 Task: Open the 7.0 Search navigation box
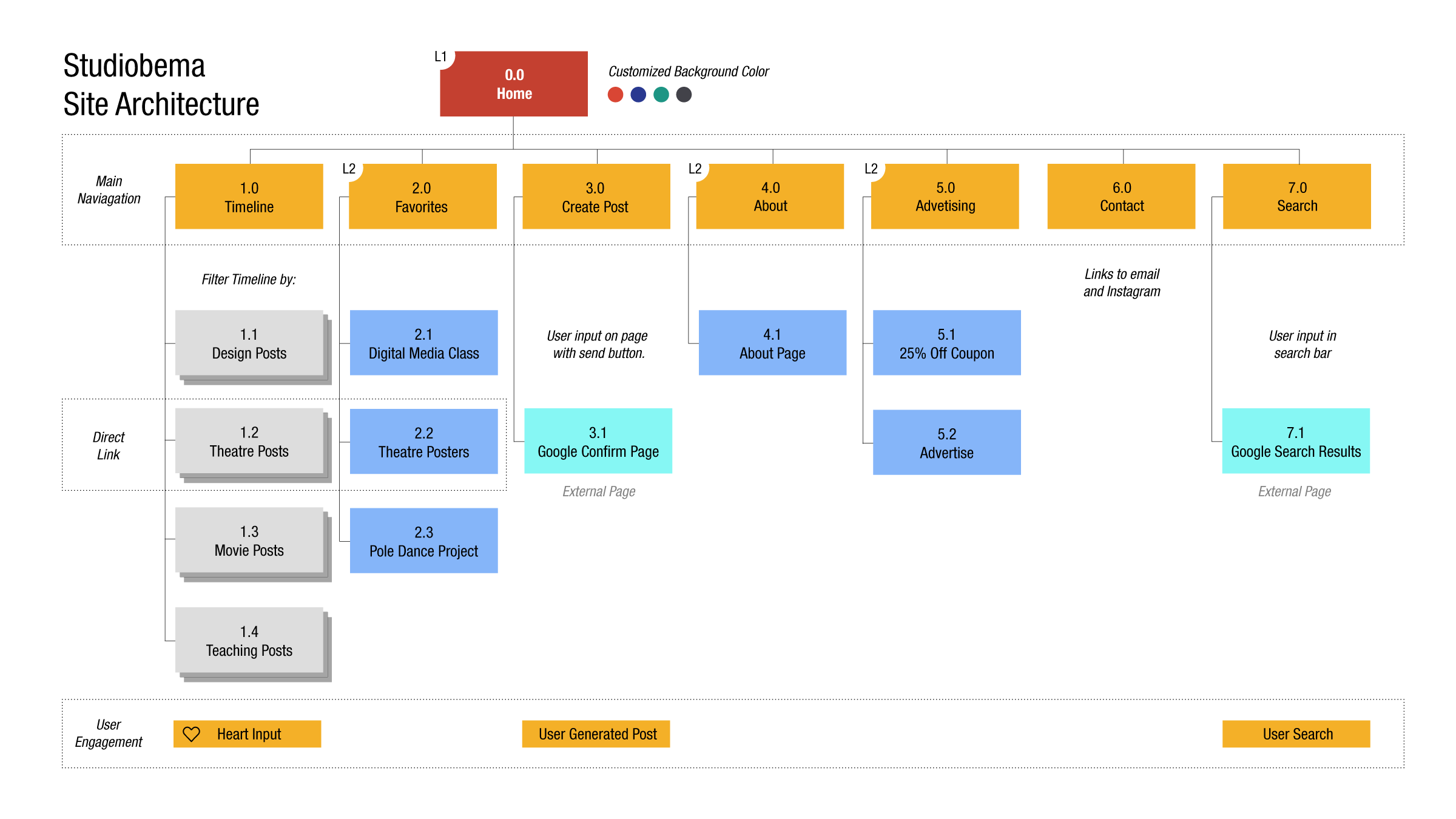click(1297, 196)
